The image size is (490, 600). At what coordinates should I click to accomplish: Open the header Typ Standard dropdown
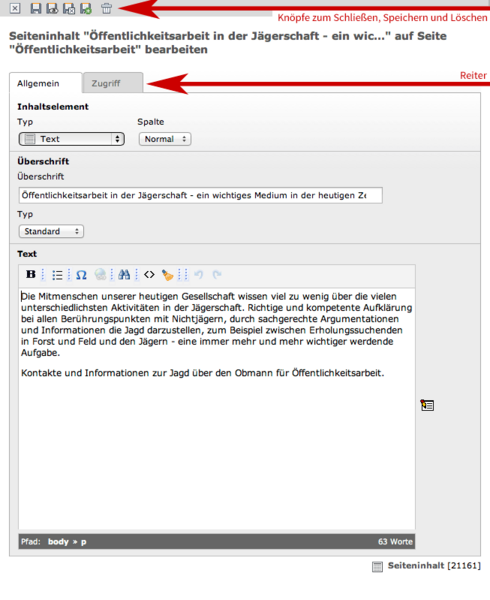[x=51, y=231]
